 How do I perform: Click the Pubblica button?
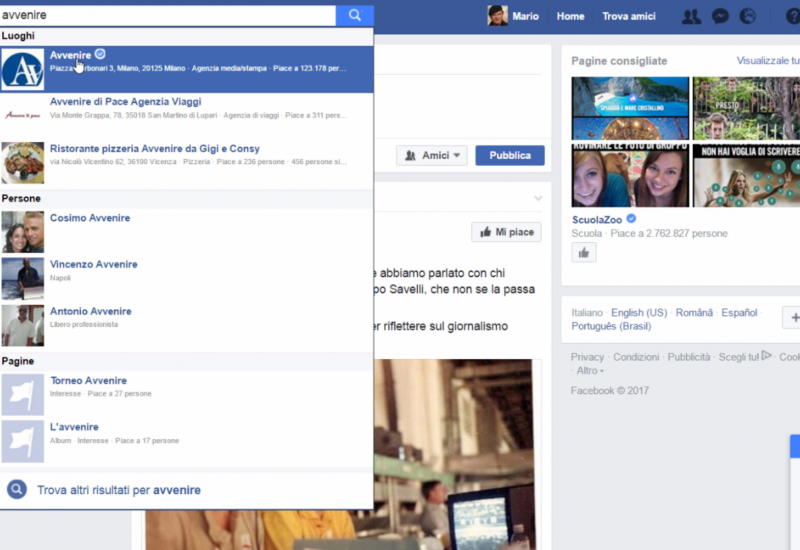(x=510, y=156)
